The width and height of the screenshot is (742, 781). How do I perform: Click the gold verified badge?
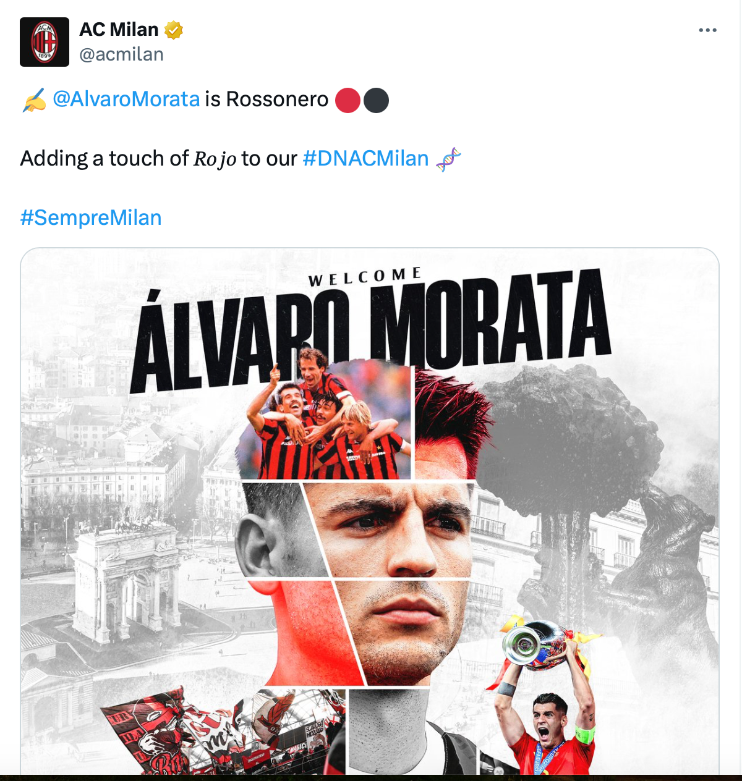point(173,30)
